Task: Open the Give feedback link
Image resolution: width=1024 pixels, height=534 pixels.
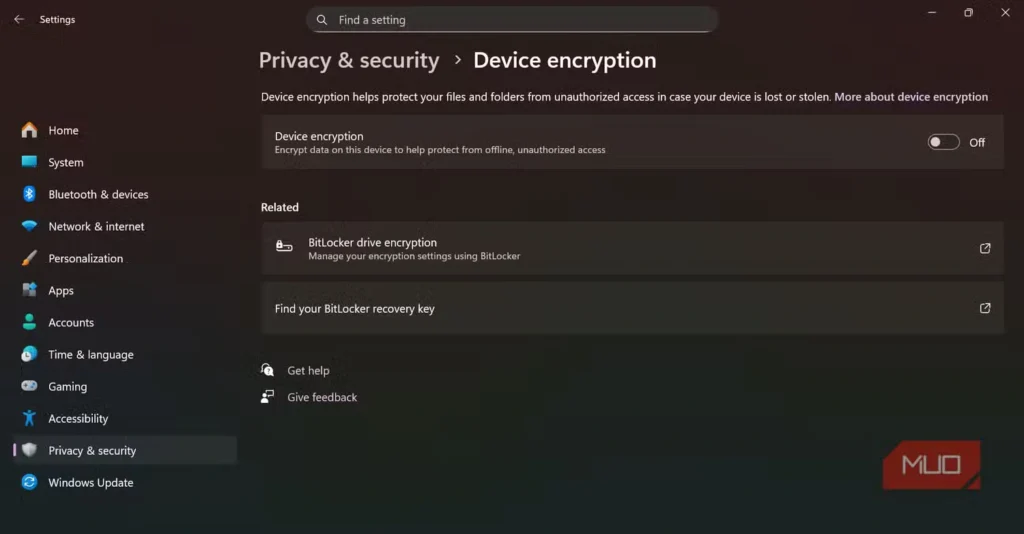Action: pos(322,397)
